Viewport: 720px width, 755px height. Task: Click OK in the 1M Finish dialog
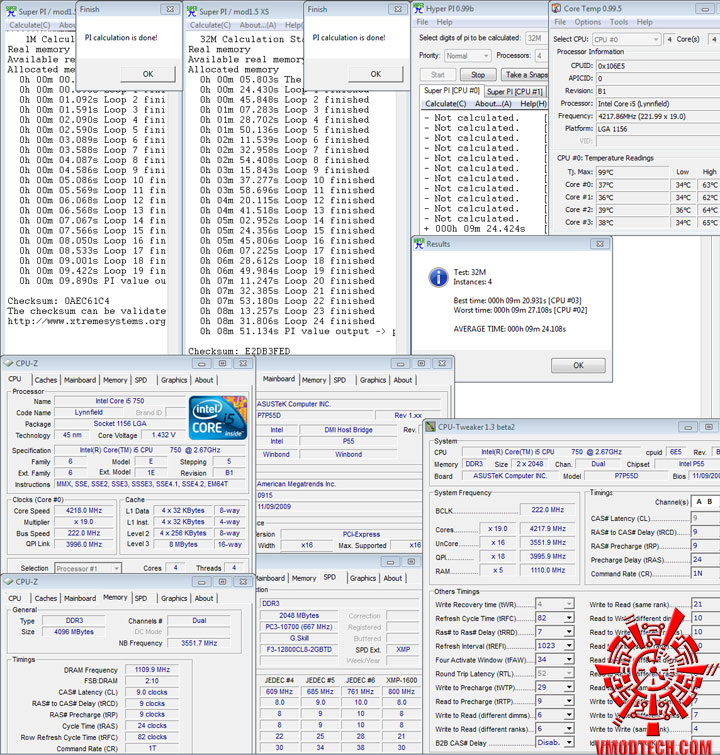pos(147,74)
